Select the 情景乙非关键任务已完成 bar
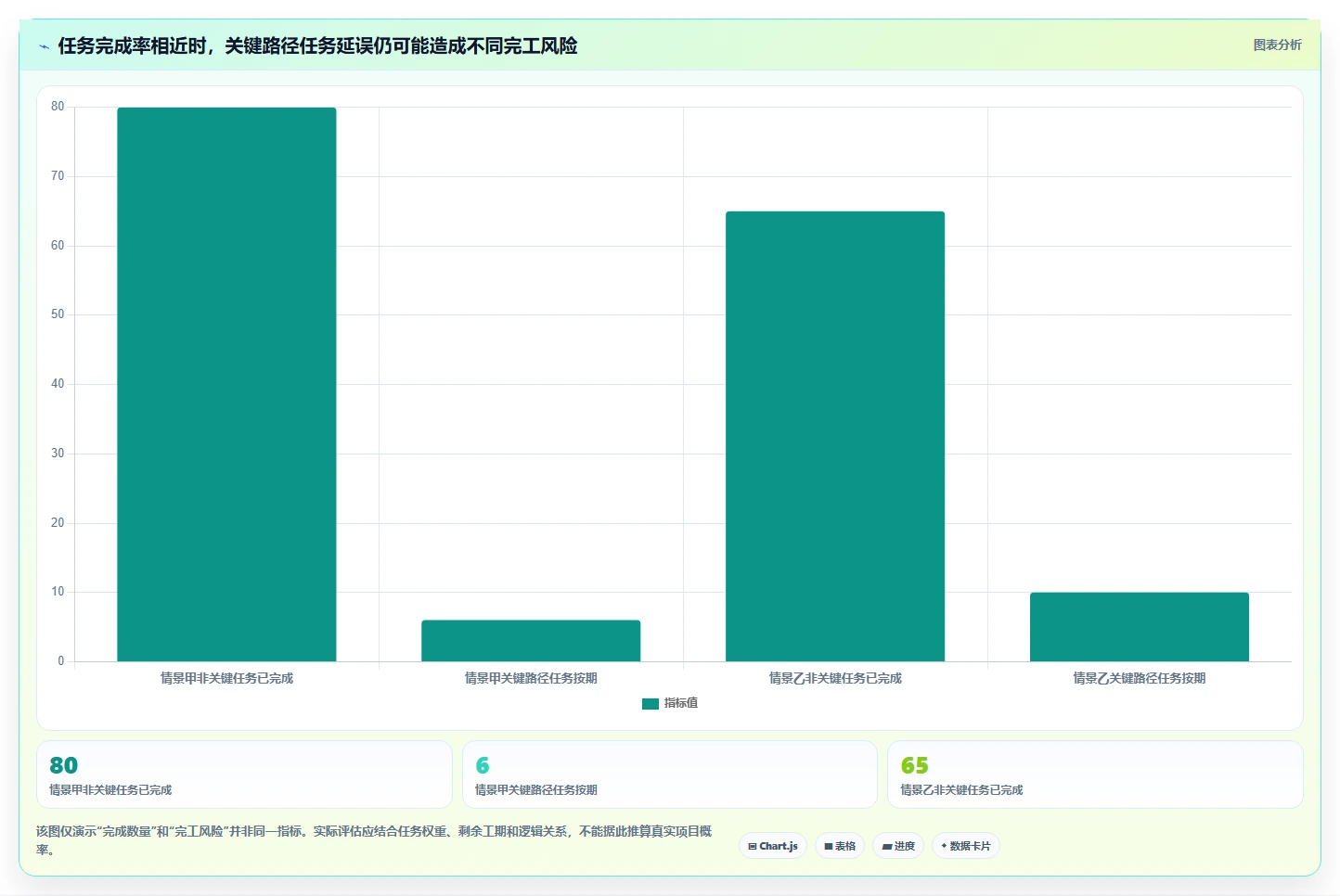 (835, 436)
